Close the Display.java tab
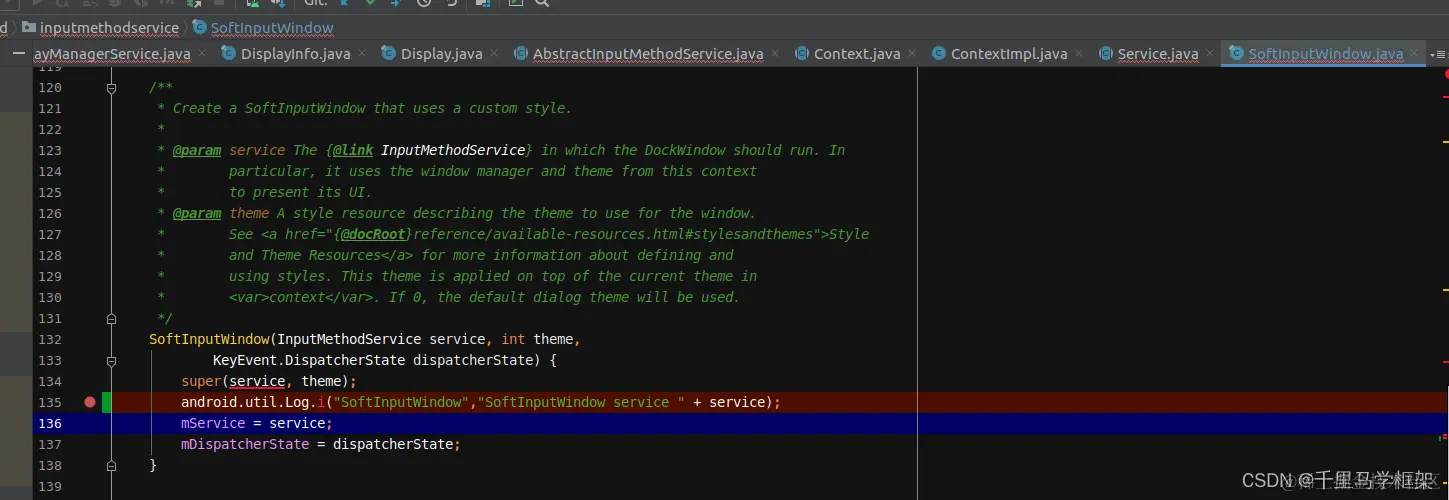This screenshot has height=500, width=1449. tap(494, 54)
